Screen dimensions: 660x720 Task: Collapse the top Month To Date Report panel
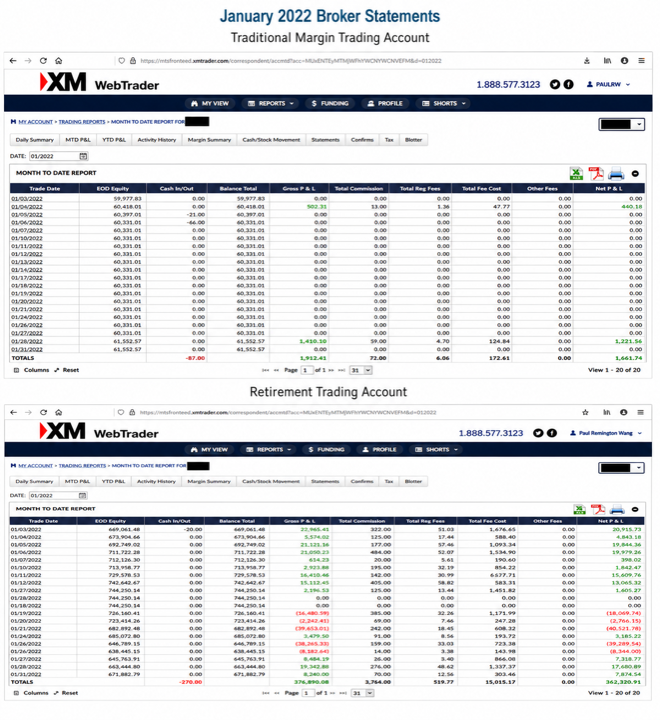[x=635, y=174]
